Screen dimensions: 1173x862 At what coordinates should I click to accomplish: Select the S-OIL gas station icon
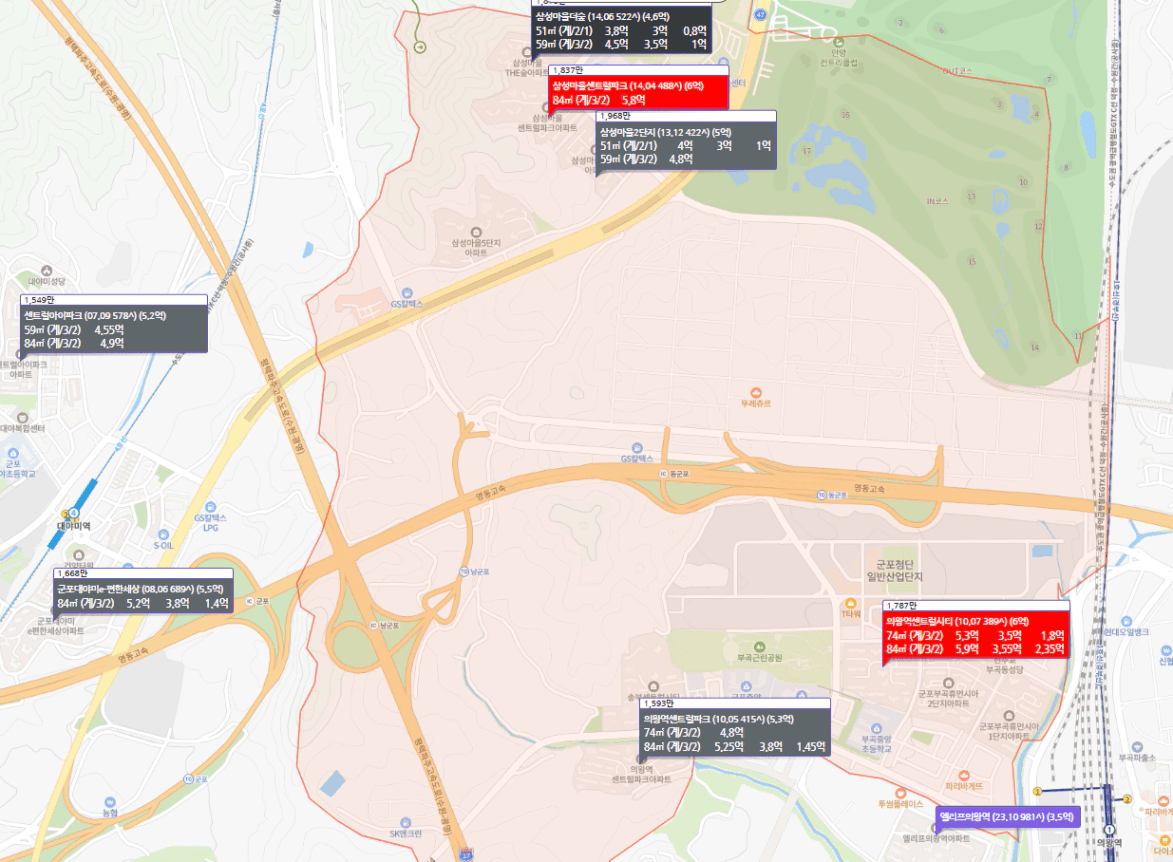click(x=164, y=534)
